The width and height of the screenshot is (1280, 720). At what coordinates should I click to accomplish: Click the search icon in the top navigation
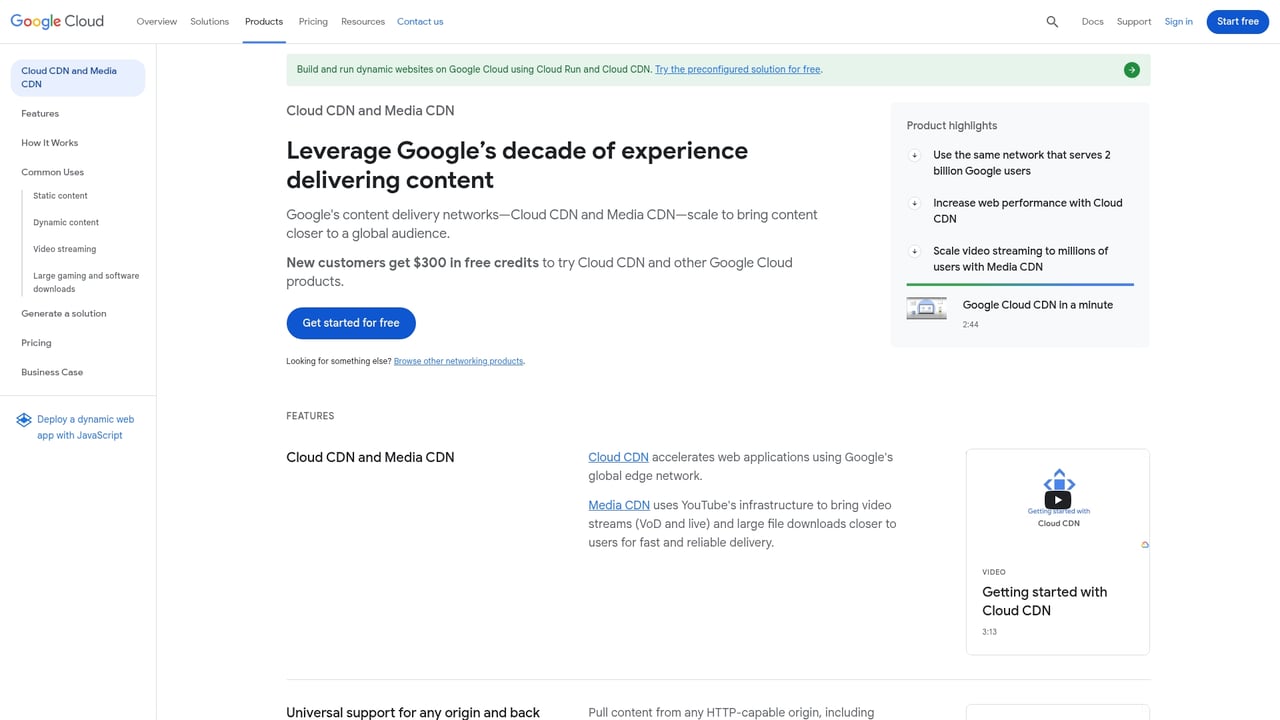[1051, 21]
